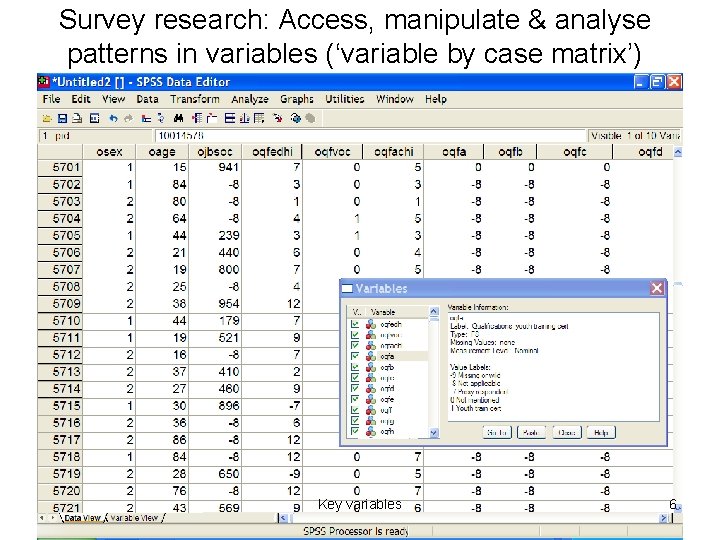Select the ojbsoc column header
720x540 pixels.
pos(215,152)
